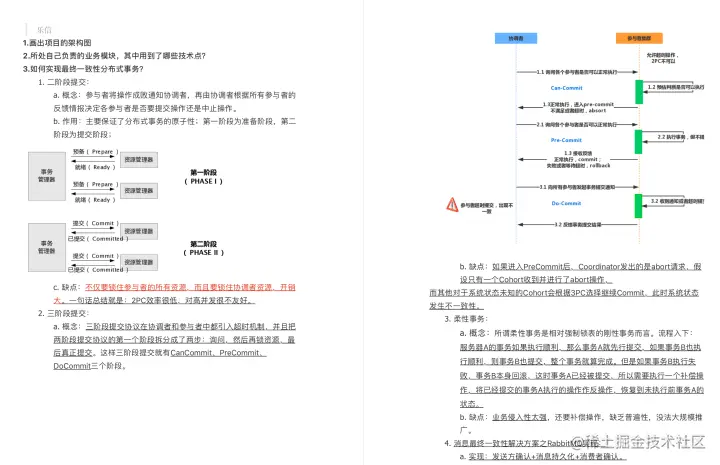Click the red warning triangle icon
720x465 pixels.
coord(452,204)
